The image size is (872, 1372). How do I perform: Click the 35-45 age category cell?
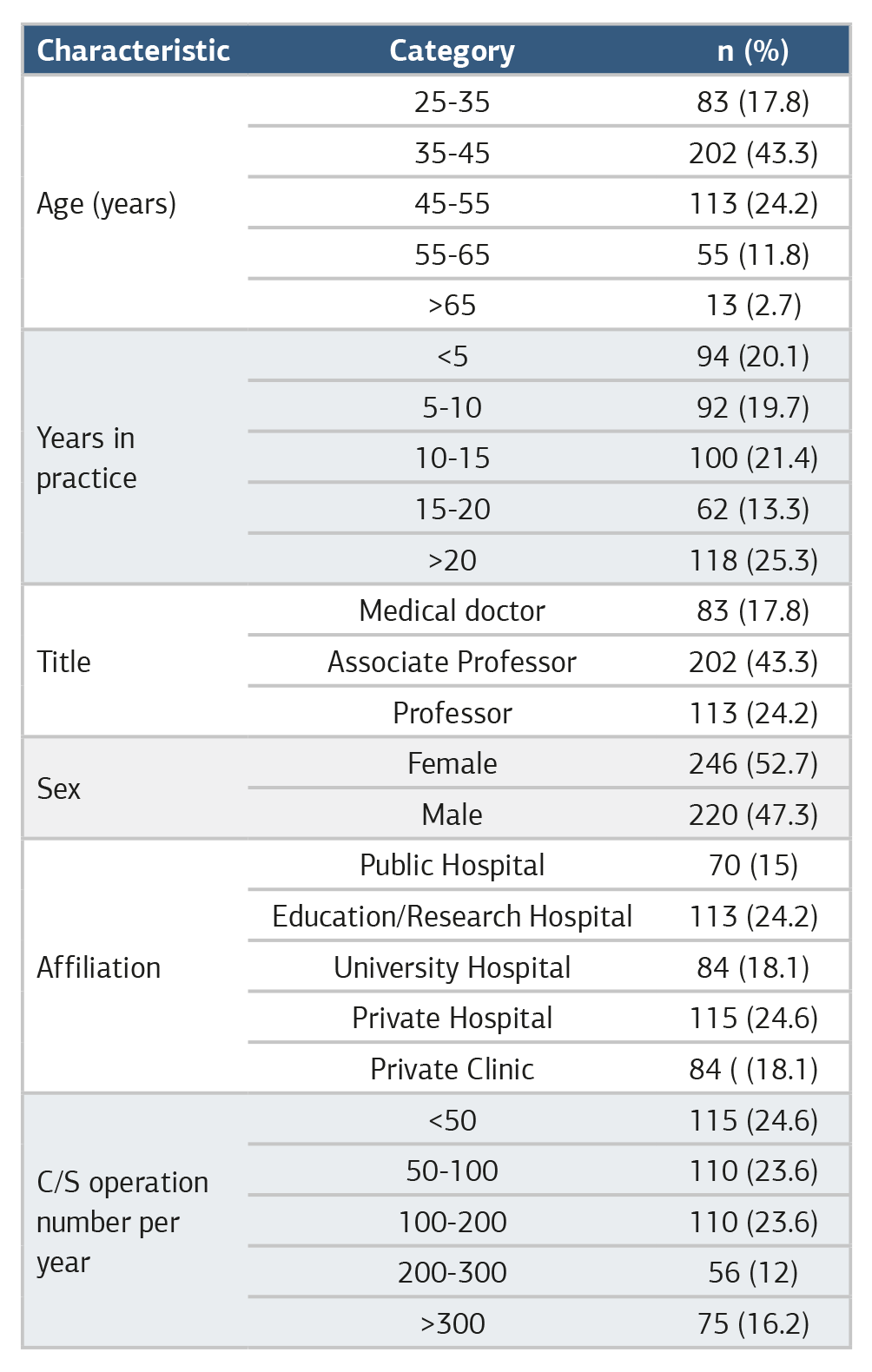(452, 153)
